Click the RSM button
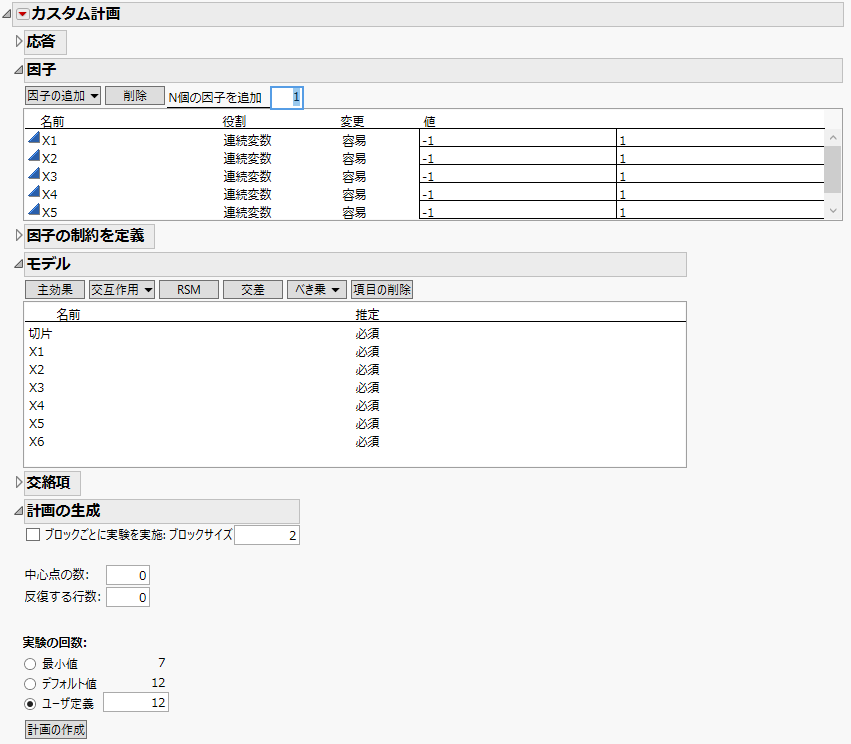Viewport: 851px width, 744px height. tap(188, 289)
